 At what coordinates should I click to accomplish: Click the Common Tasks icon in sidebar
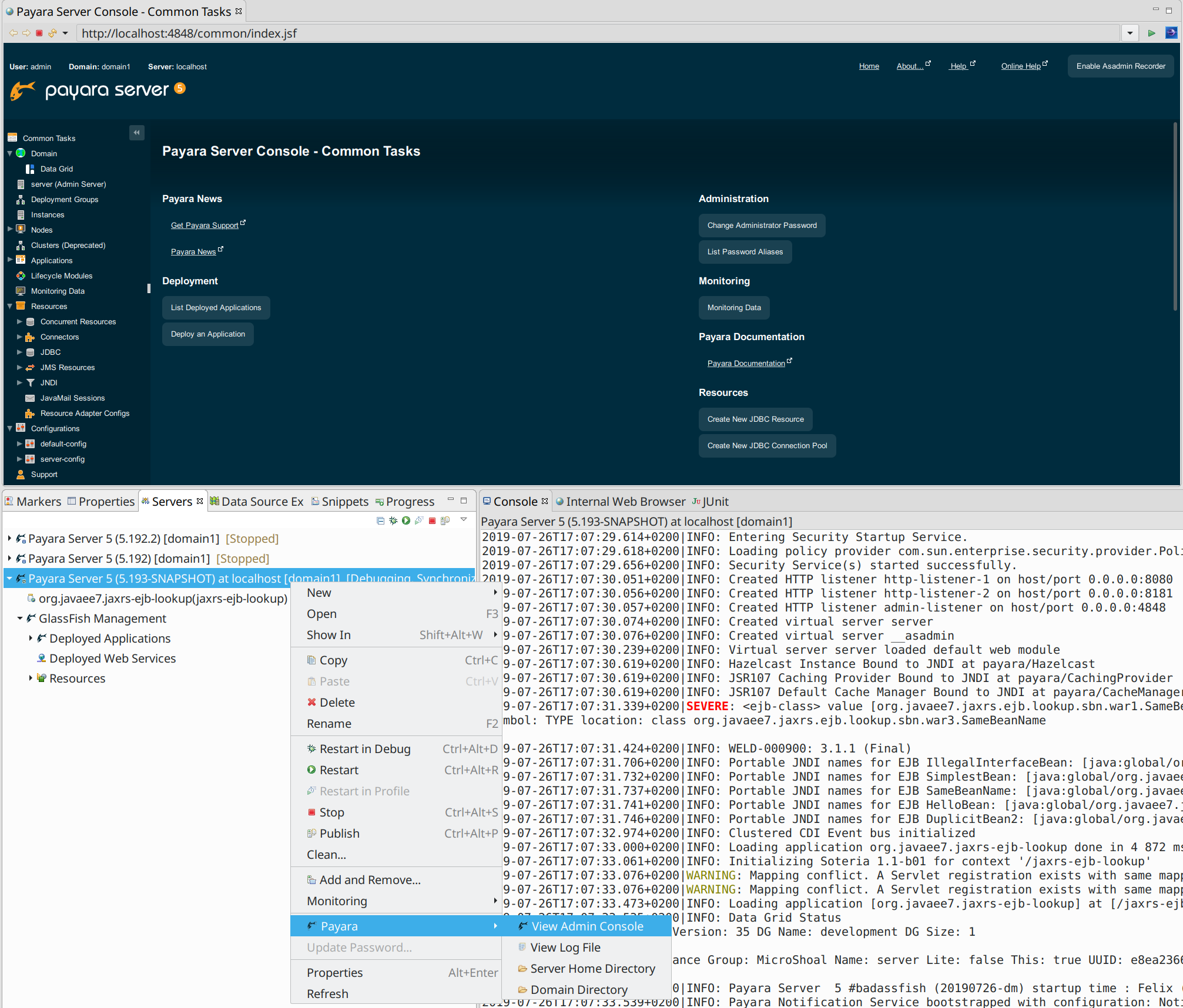coord(12,138)
